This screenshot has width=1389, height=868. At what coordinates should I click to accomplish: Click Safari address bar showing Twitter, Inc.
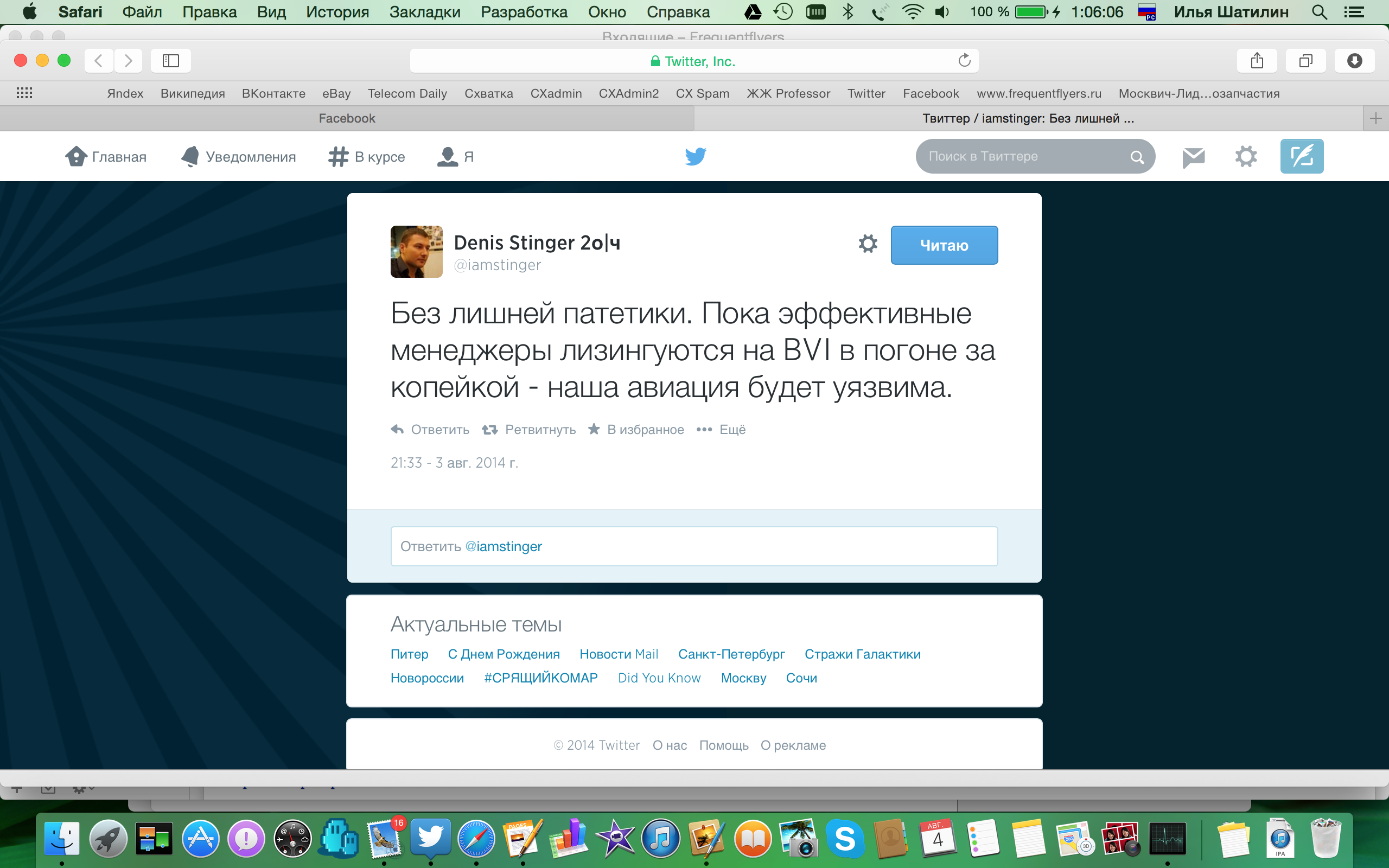694,61
